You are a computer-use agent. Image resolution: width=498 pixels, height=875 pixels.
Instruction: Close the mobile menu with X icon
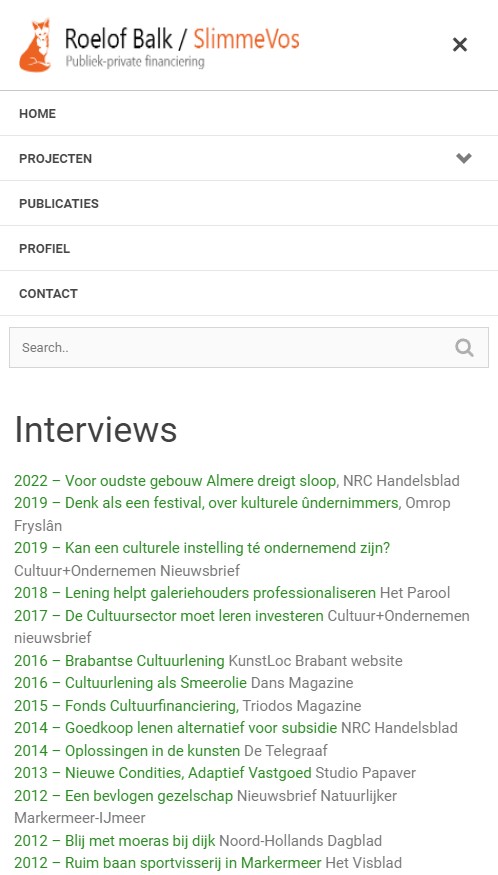point(459,45)
